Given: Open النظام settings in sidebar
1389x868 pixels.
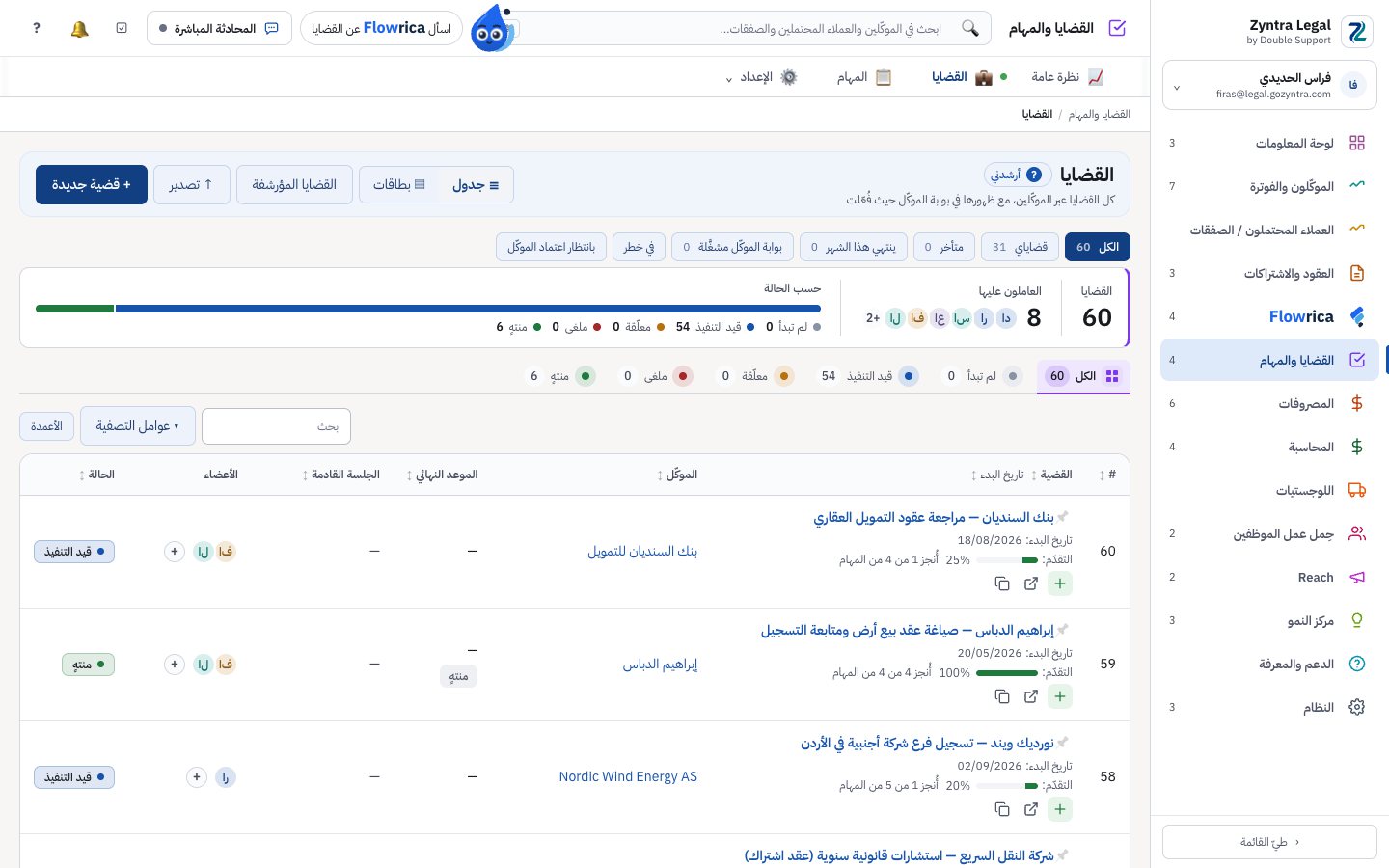Looking at the screenshot, I should [1269, 707].
